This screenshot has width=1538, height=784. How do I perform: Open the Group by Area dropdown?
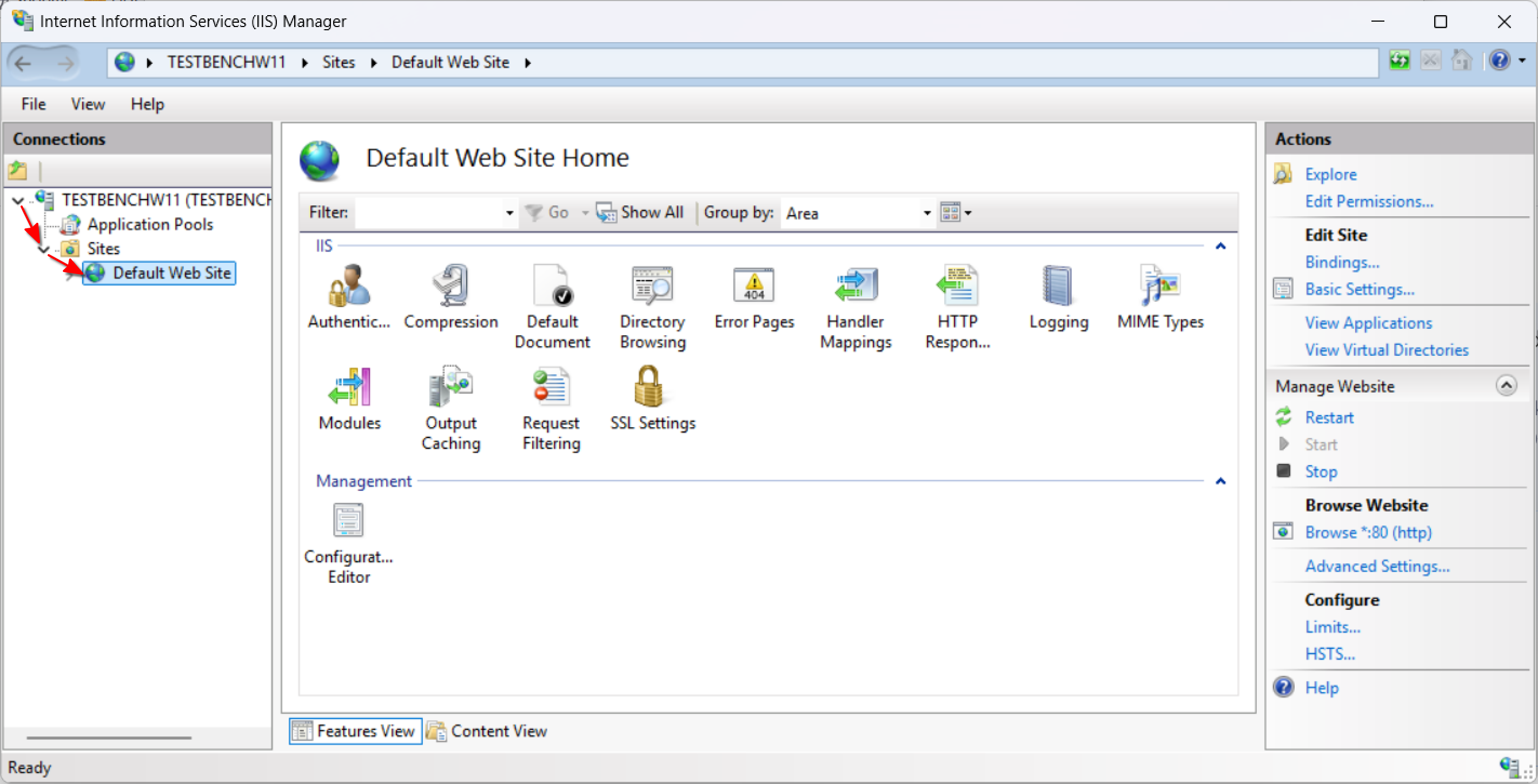(x=926, y=212)
